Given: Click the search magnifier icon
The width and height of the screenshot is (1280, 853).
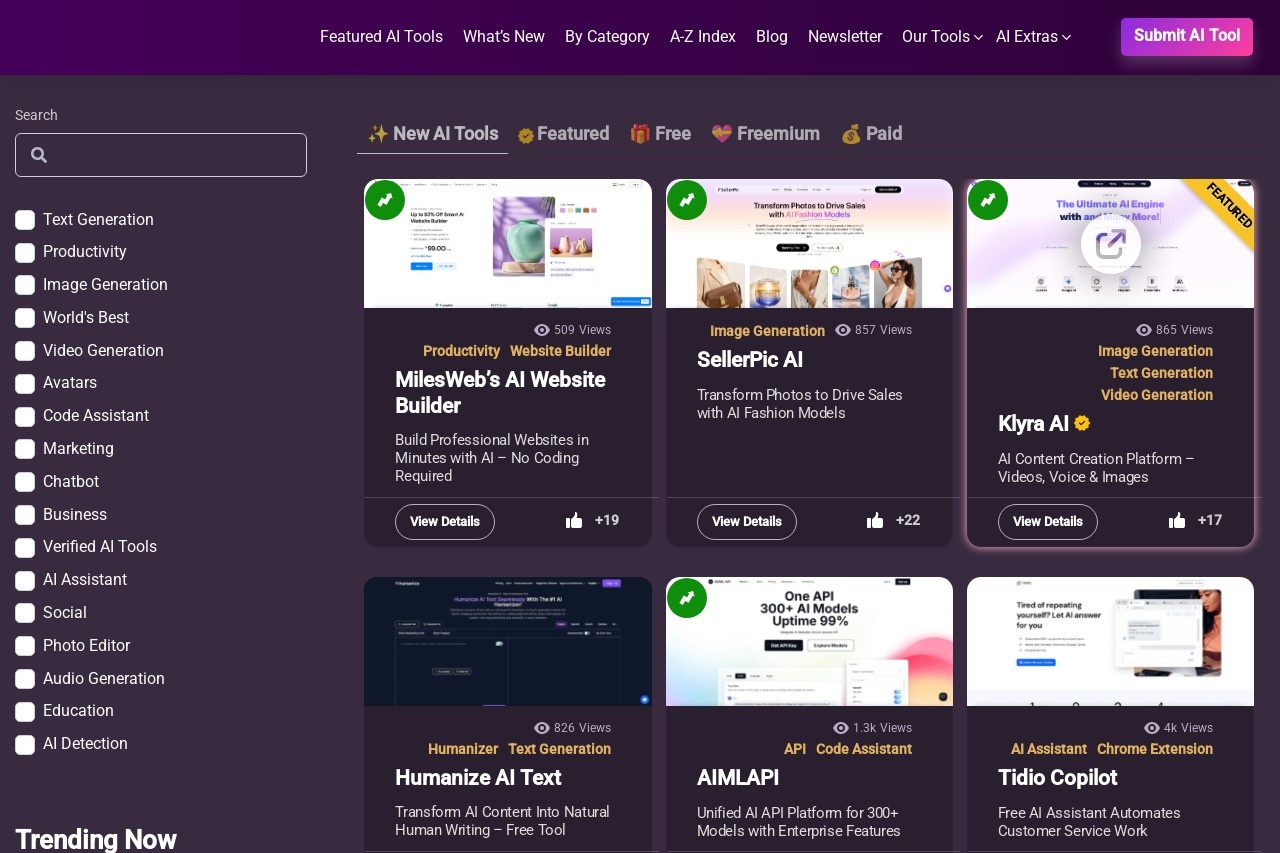Looking at the screenshot, I should [x=39, y=155].
